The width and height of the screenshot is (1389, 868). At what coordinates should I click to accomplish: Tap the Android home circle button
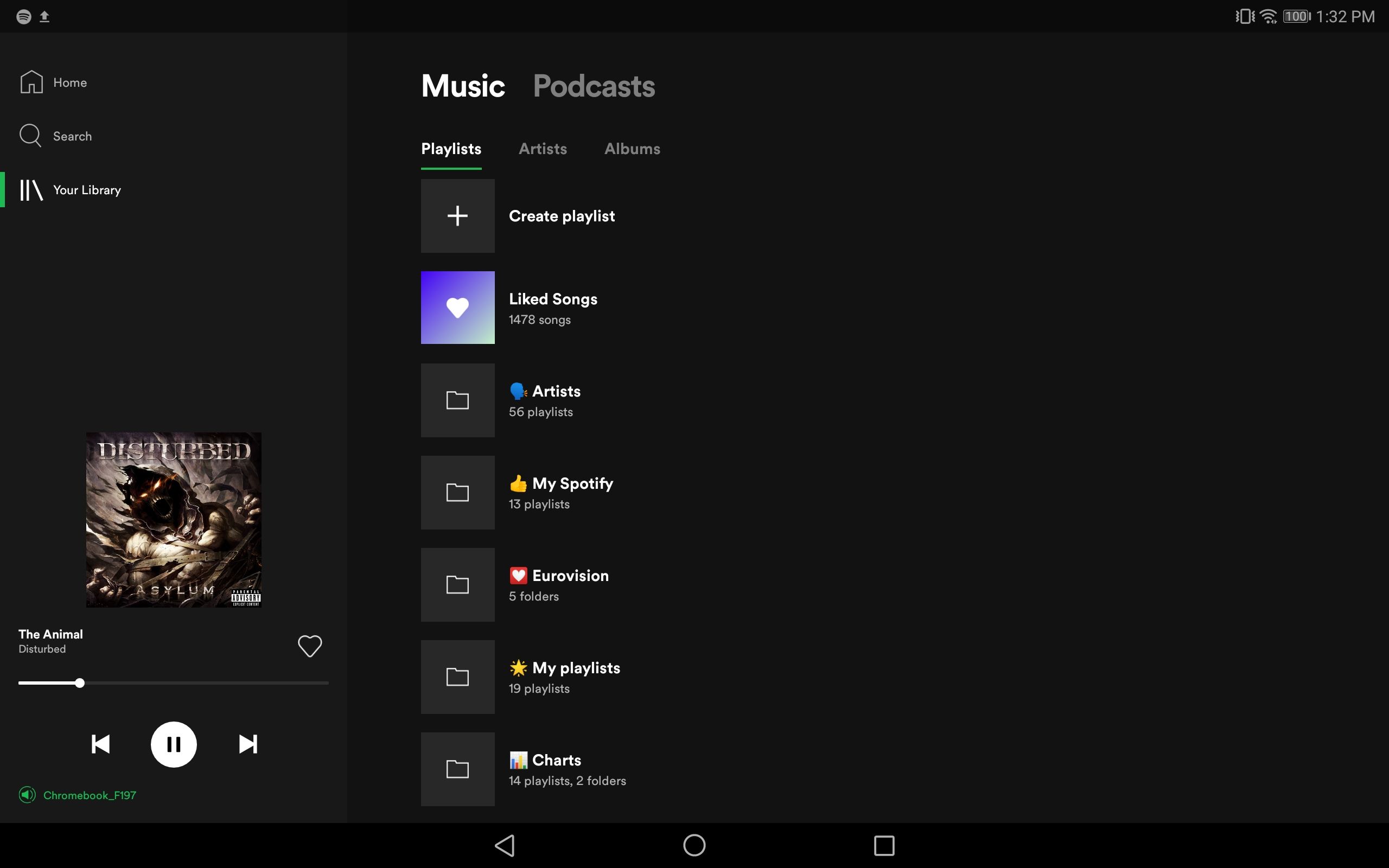pos(694,845)
